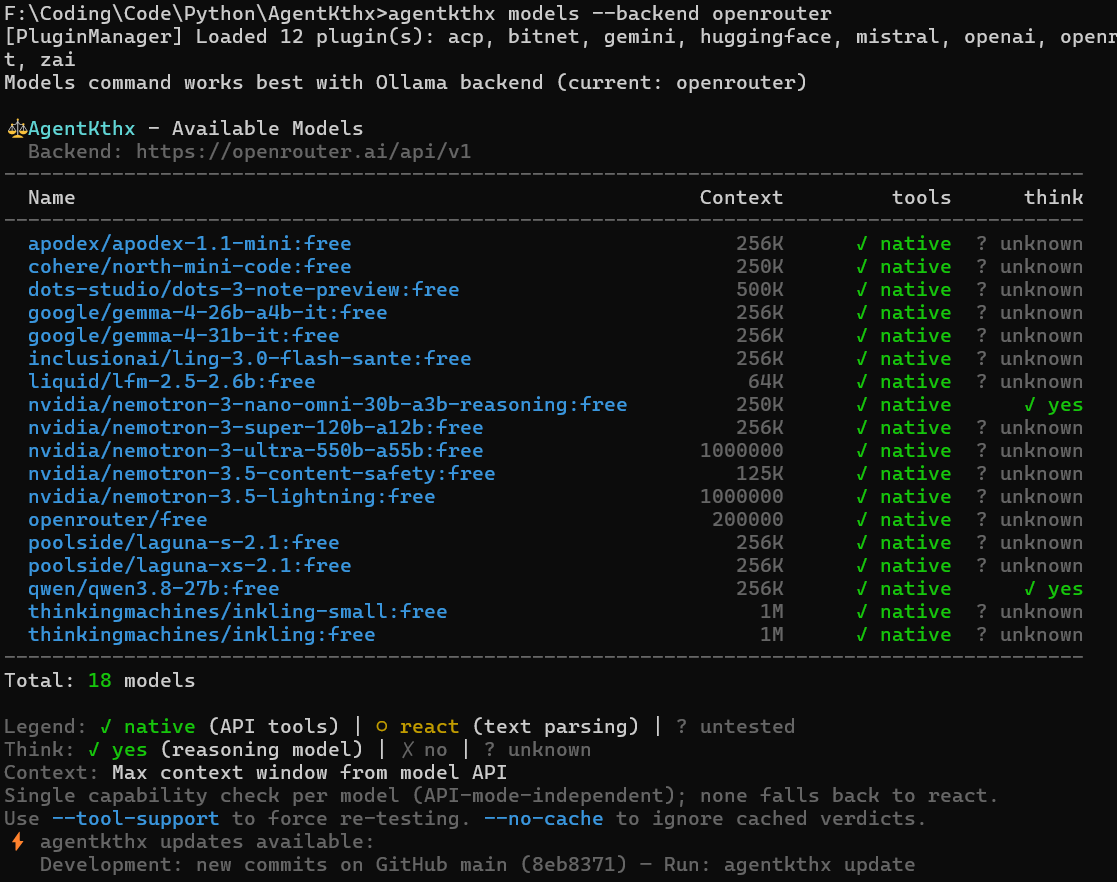Select model poolside/laguna-xs-2.1:free
This screenshot has height=882, width=1117.
pyautogui.click(x=189, y=565)
